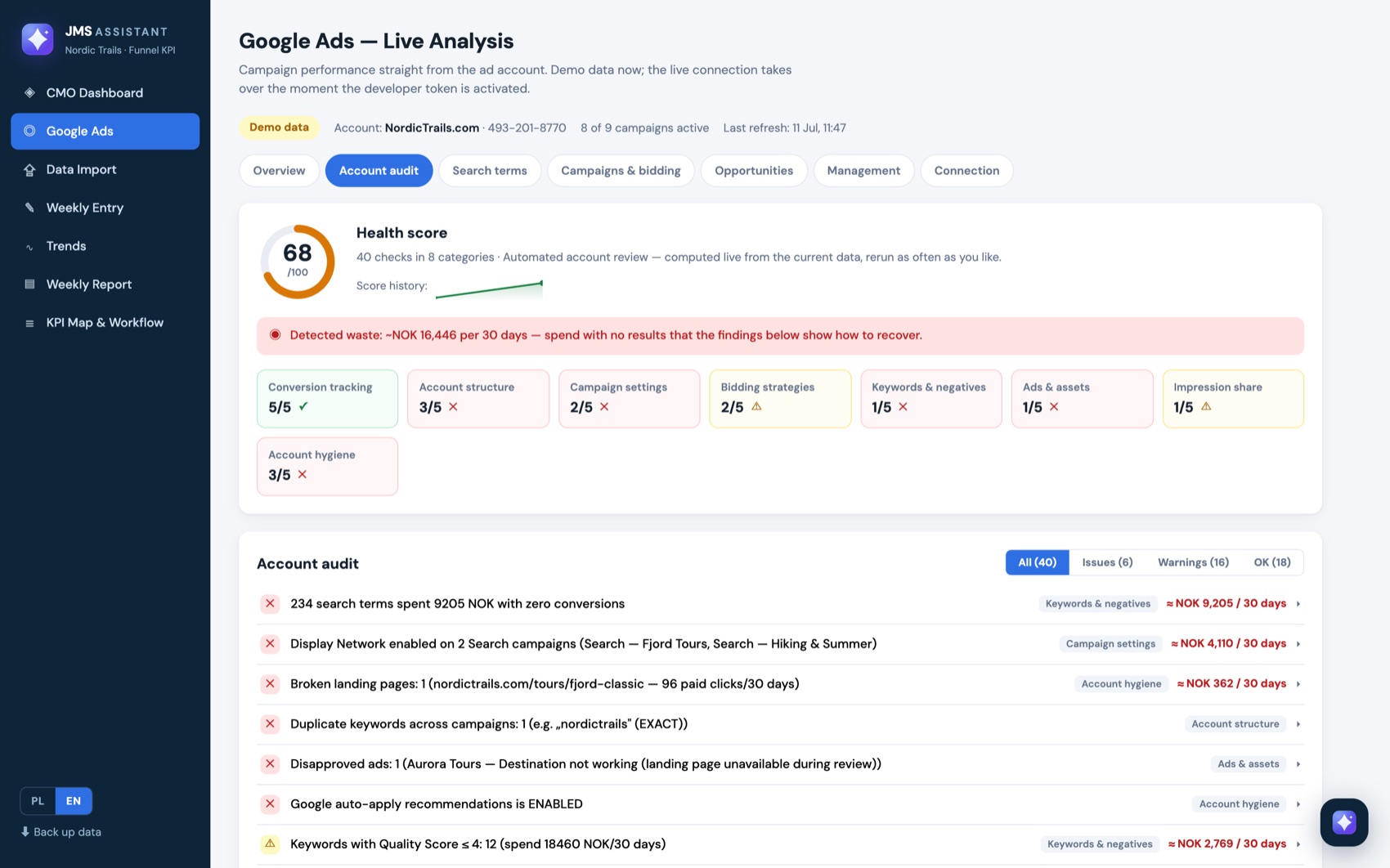The width and height of the screenshot is (1390, 868).
Task: Click the Google Ads circle icon in sidebar
Action: point(29,131)
